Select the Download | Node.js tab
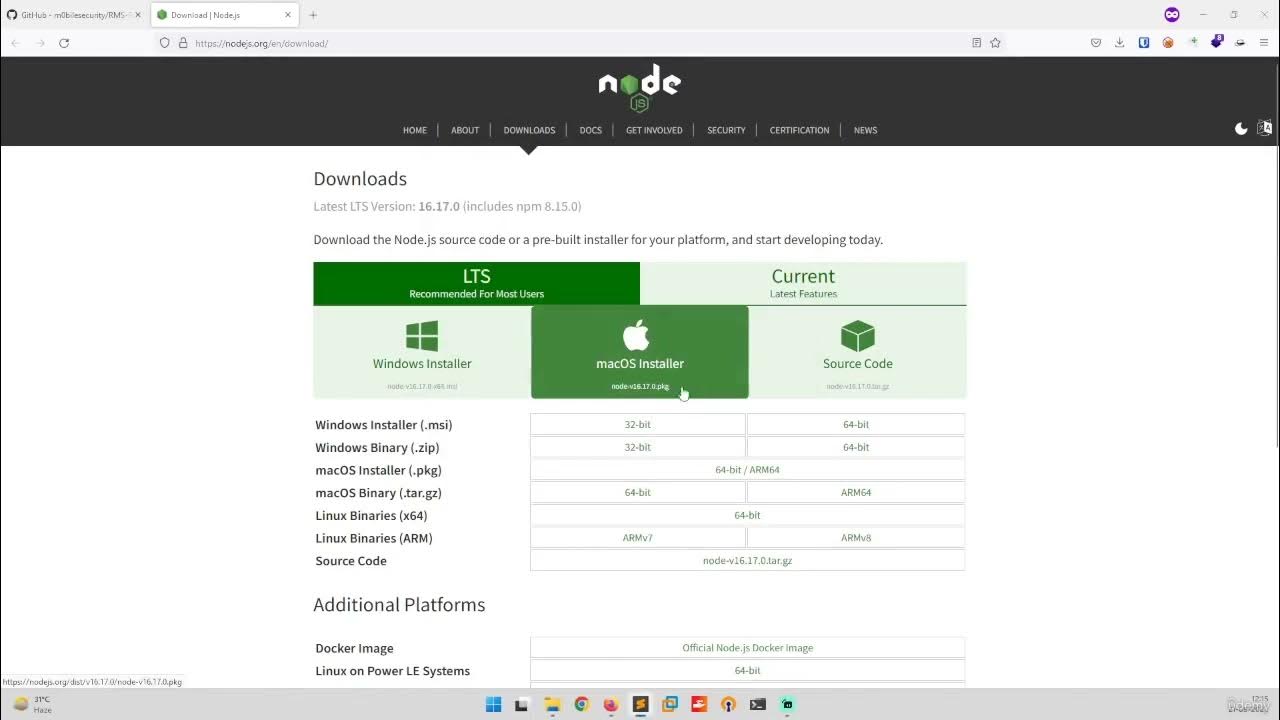Image resolution: width=1280 pixels, height=720 pixels. point(224,15)
